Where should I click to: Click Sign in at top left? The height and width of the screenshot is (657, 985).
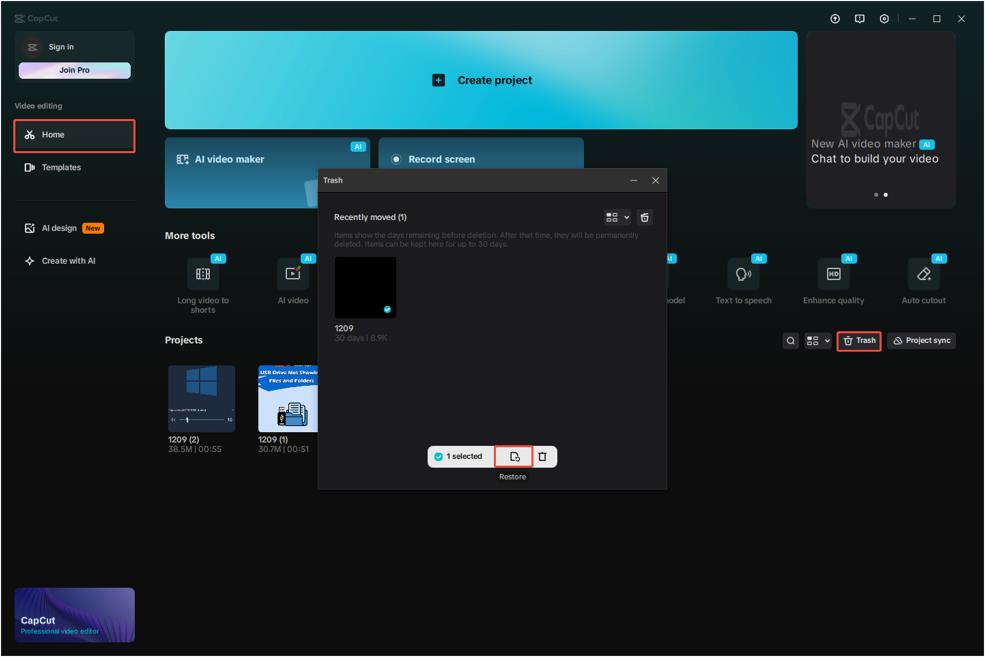coord(61,47)
